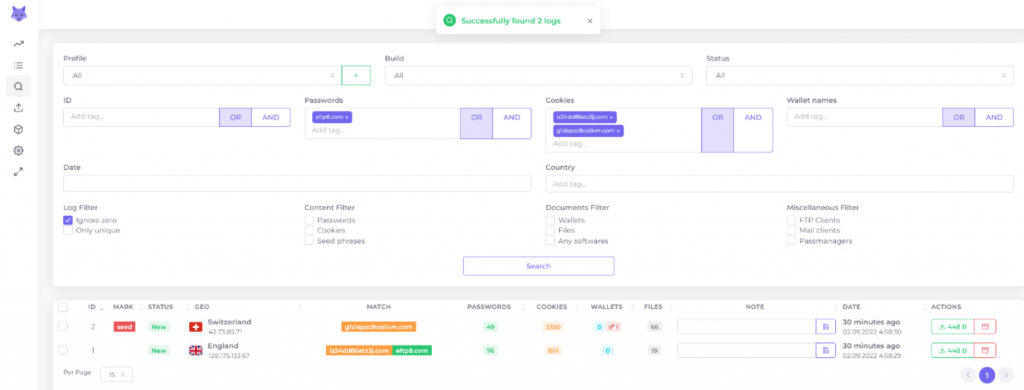The width and height of the screenshot is (1024, 390).
Task: Open the settings gear icon in sidebar
Action: (18, 150)
